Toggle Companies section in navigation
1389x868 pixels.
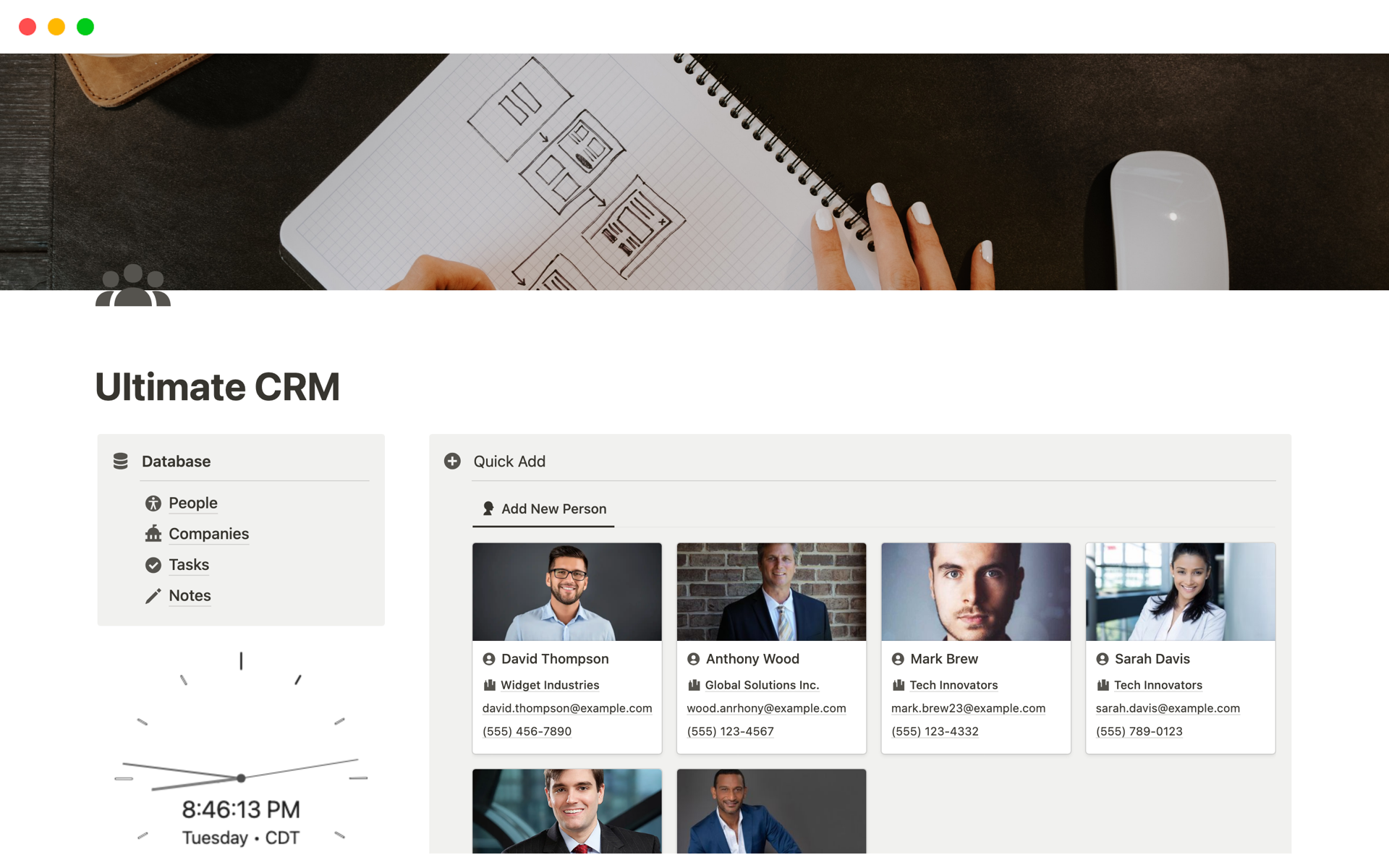[208, 533]
